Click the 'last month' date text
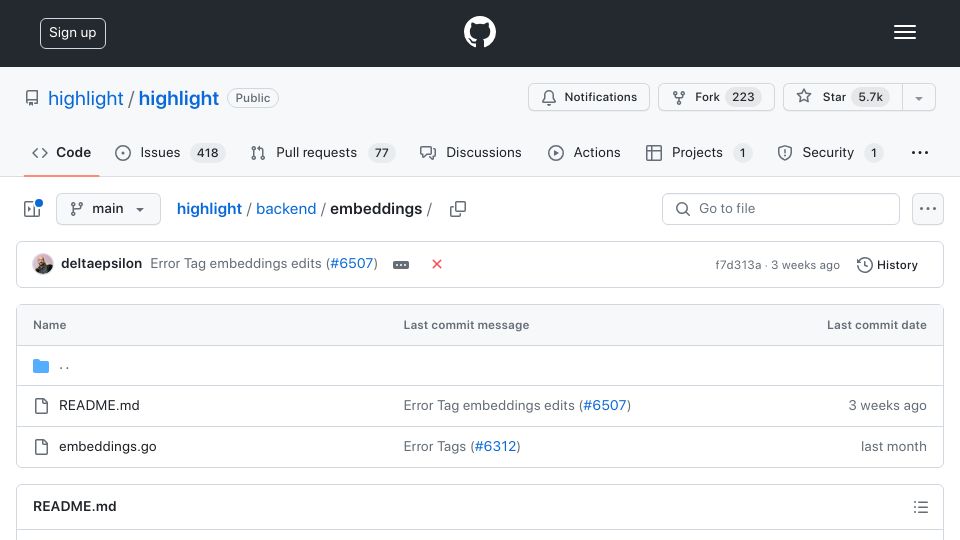960x540 pixels. [x=893, y=446]
